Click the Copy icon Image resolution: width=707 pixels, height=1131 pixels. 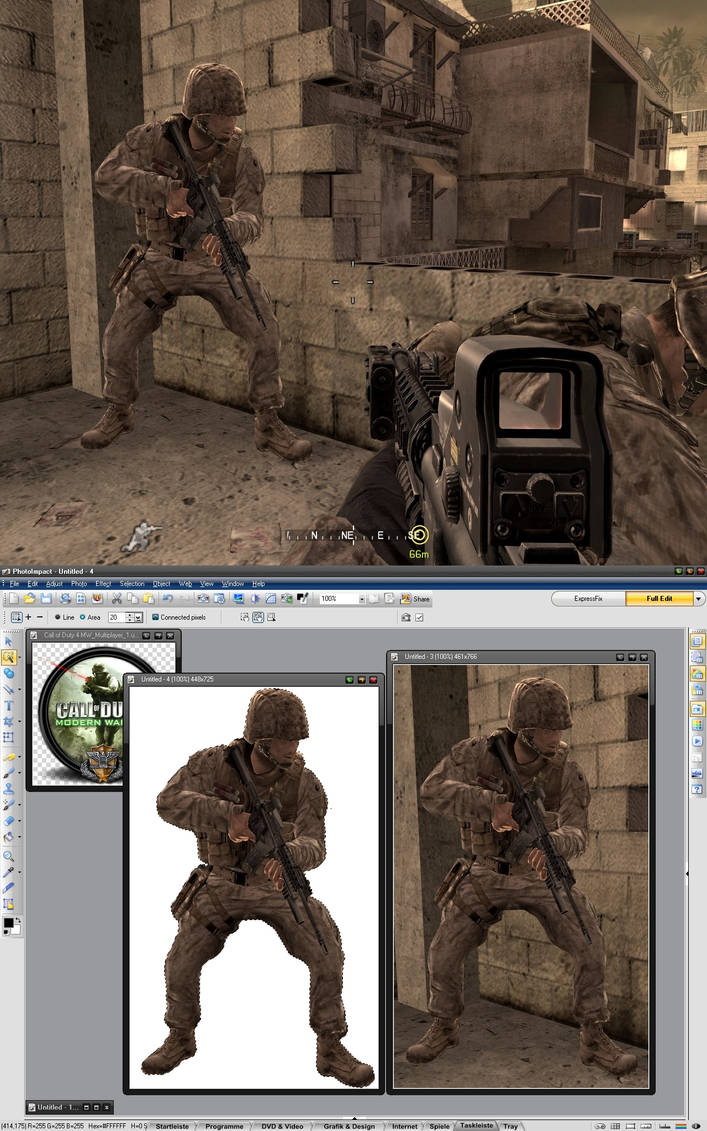click(133, 598)
